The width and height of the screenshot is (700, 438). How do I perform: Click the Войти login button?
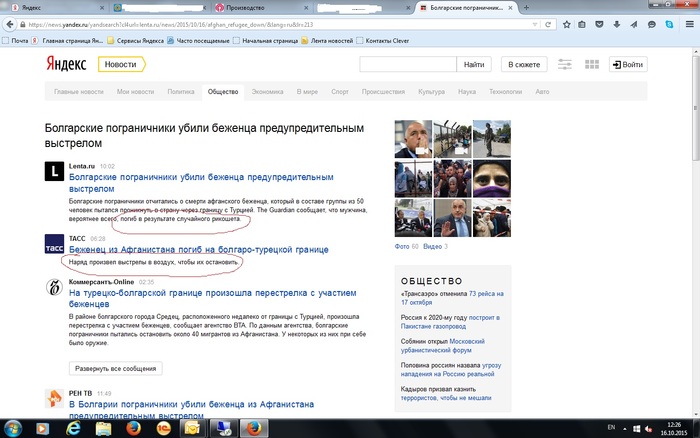628,64
